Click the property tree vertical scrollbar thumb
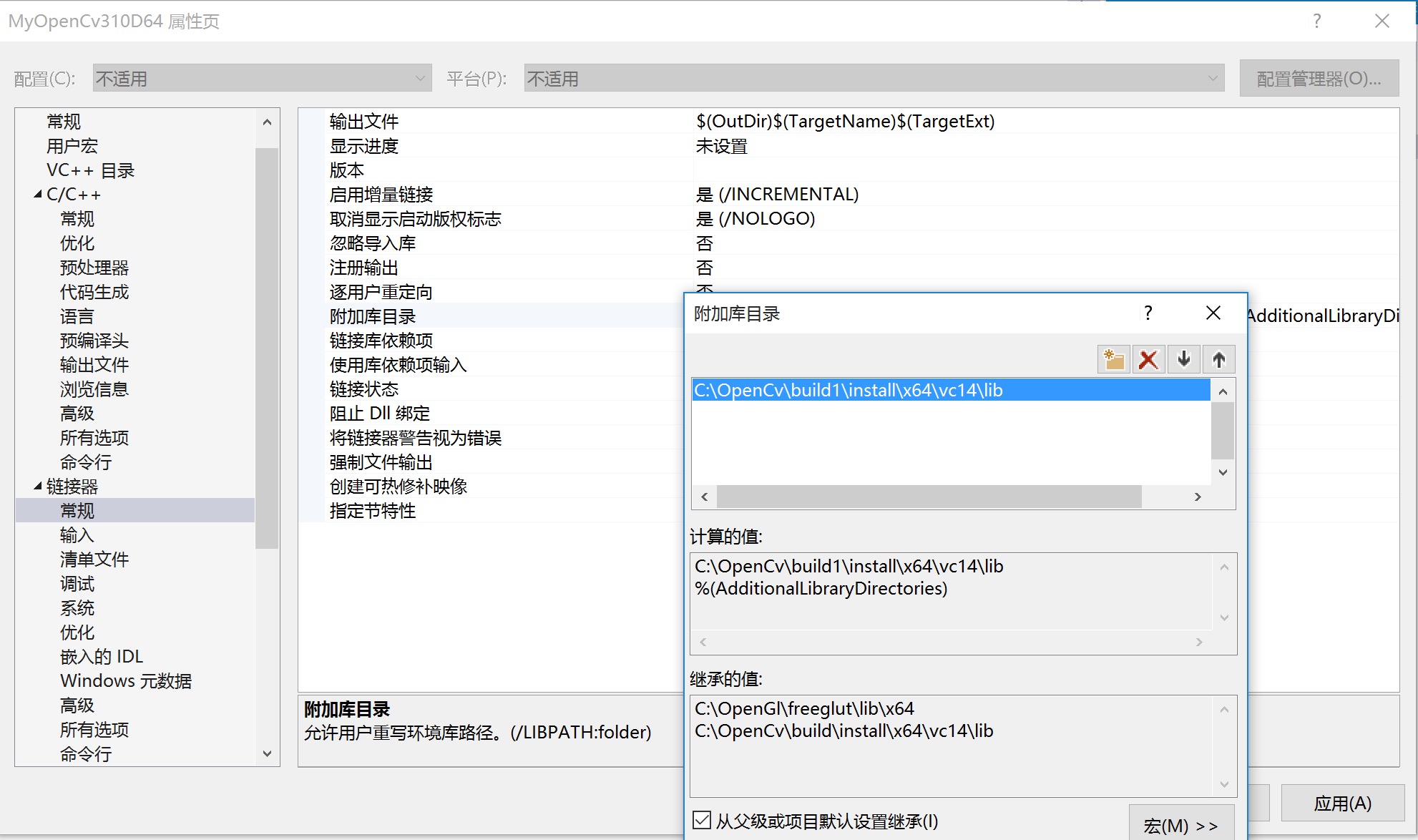The height and width of the screenshot is (840, 1418). (x=267, y=348)
